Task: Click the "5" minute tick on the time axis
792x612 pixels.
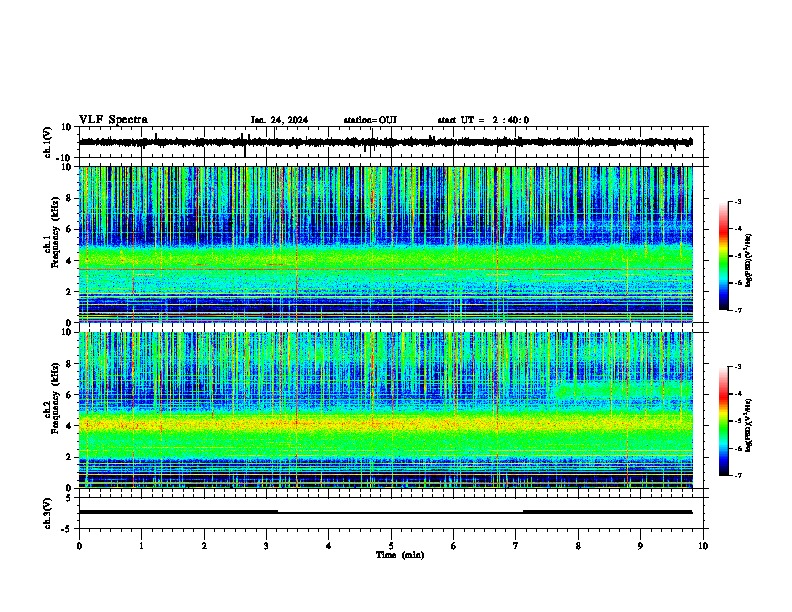Action: pos(391,546)
